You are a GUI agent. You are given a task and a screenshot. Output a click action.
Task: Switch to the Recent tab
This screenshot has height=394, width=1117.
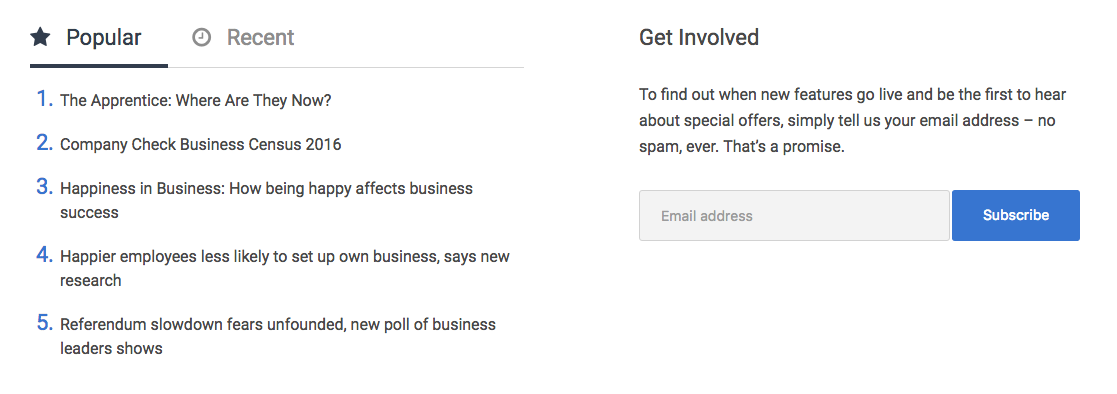click(x=243, y=38)
